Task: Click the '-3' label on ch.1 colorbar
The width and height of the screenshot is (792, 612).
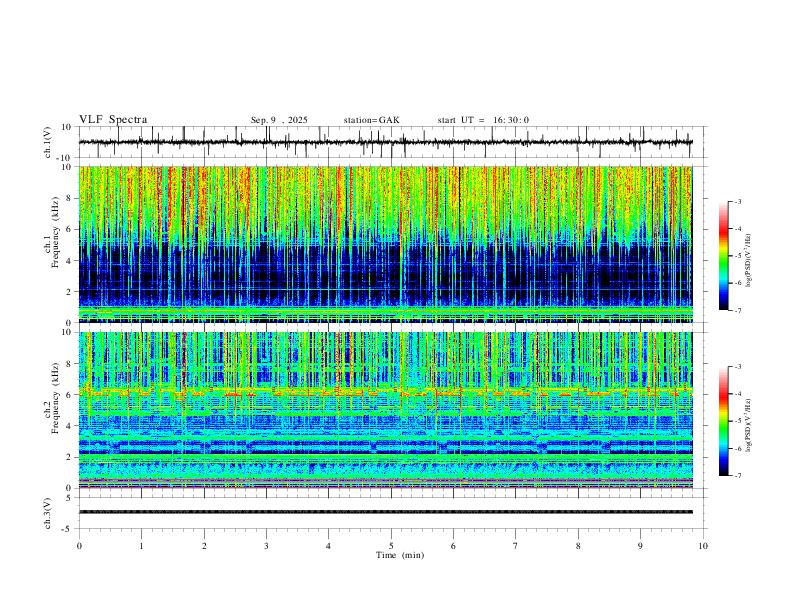Action: click(737, 201)
